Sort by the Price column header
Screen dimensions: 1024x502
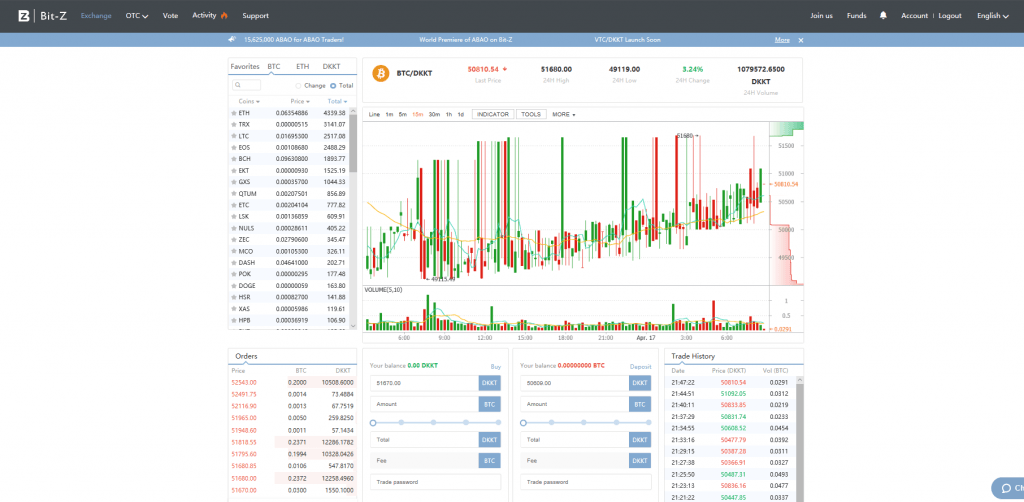(300, 102)
